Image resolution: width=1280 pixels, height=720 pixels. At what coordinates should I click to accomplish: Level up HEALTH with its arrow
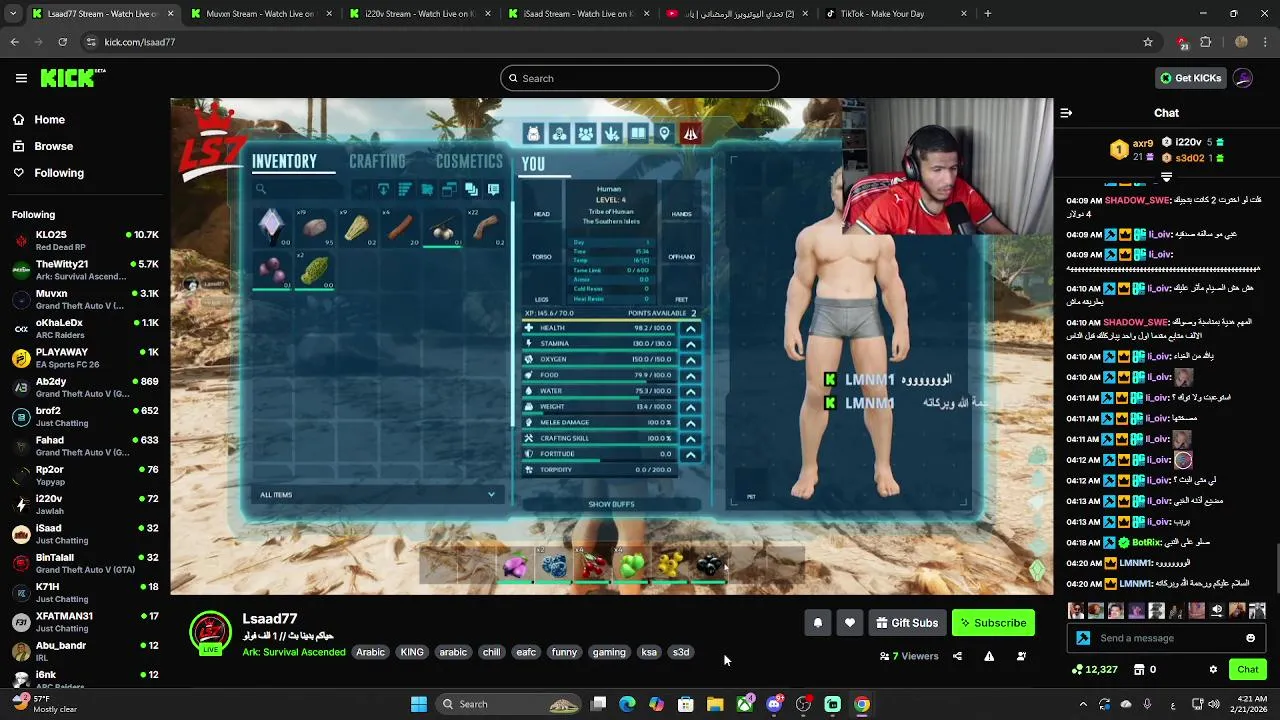tap(690, 328)
